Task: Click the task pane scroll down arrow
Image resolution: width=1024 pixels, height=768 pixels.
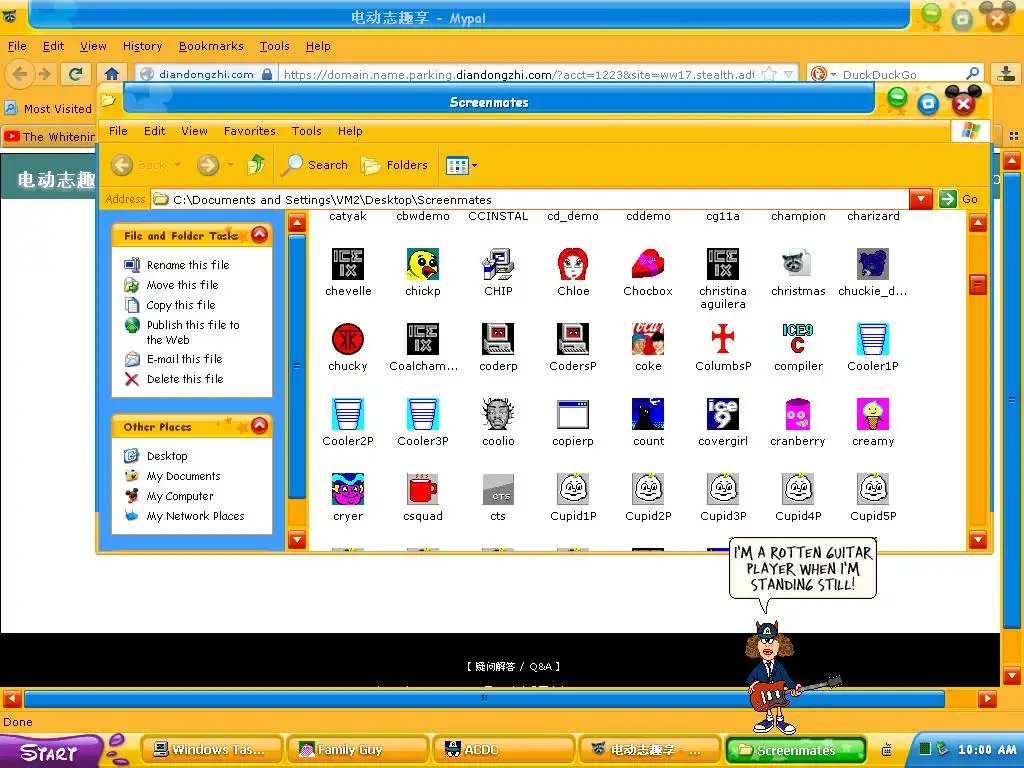Action: click(297, 539)
